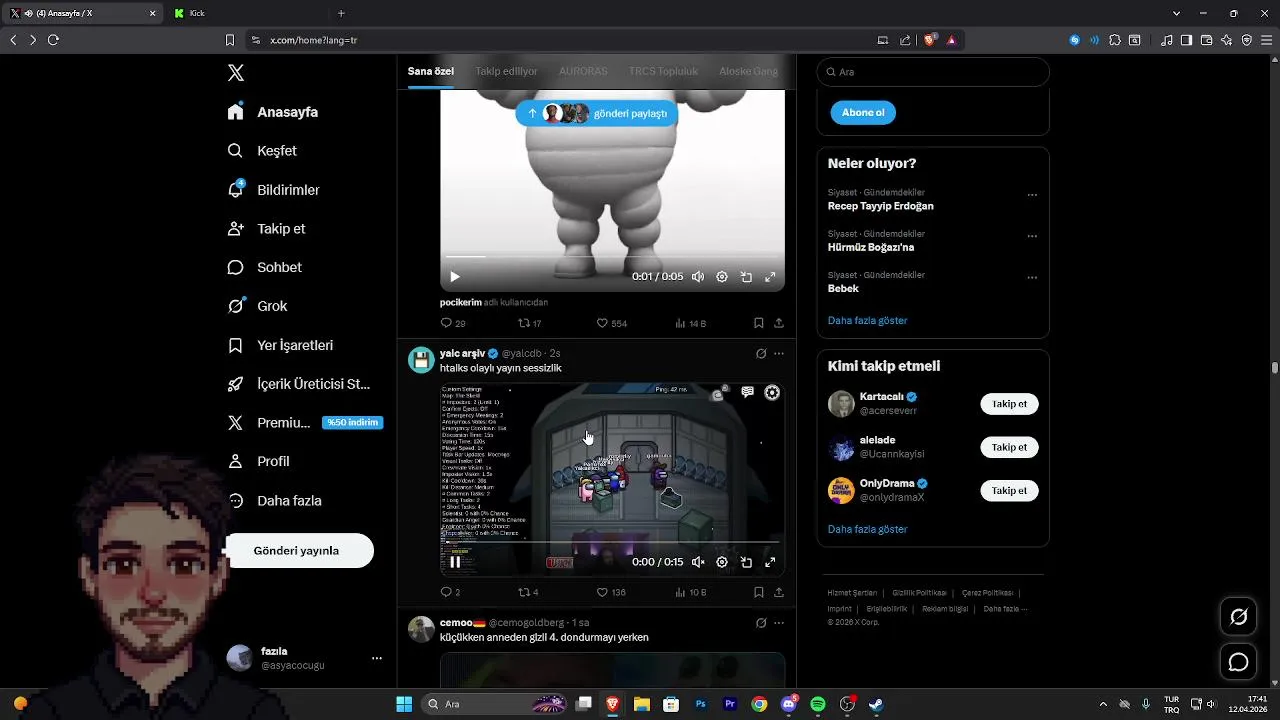Show more under Kimi takip etmeli
This screenshot has width=1280, height=720.
[867, 529]
